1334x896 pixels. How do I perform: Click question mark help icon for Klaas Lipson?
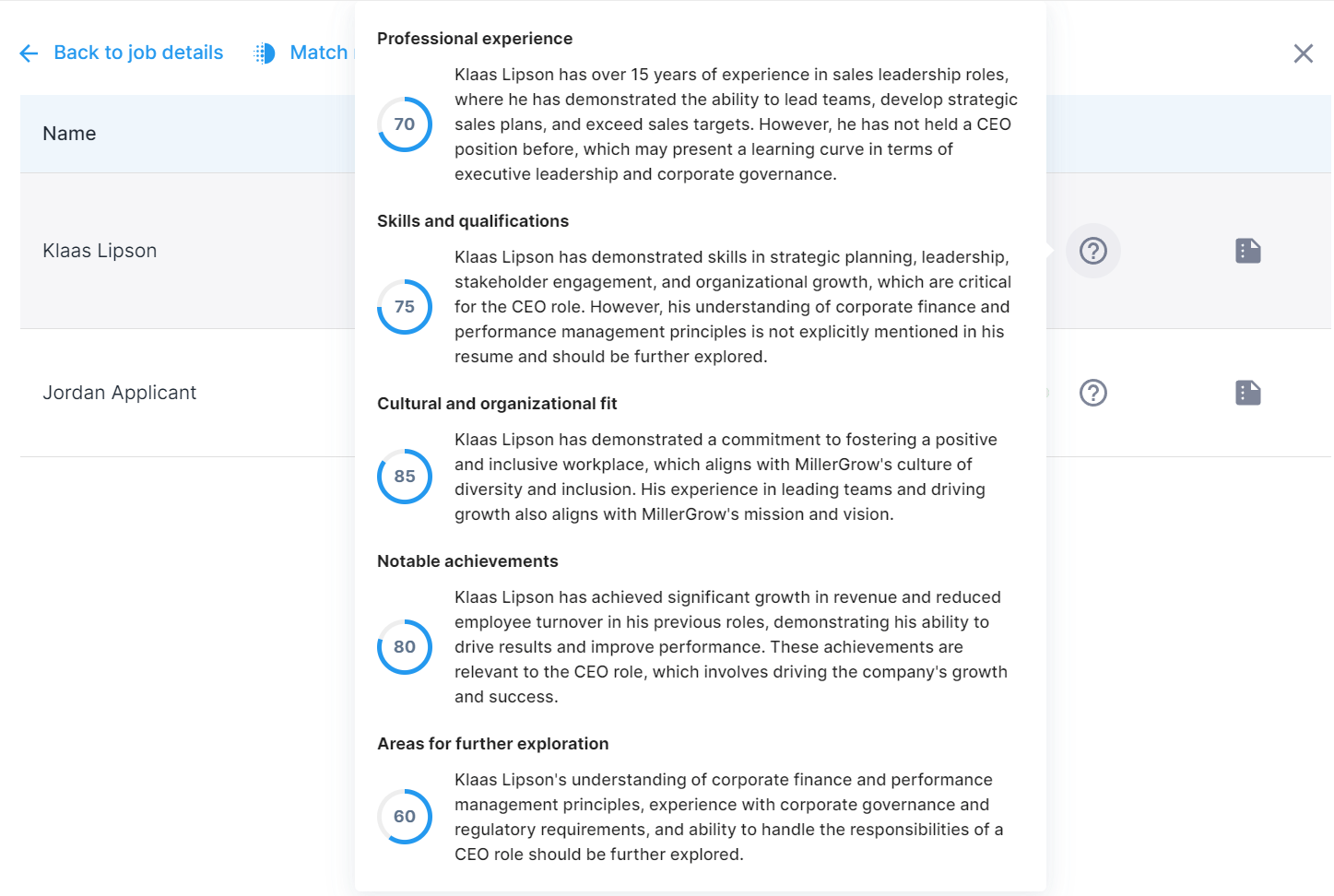(1093, 251)
